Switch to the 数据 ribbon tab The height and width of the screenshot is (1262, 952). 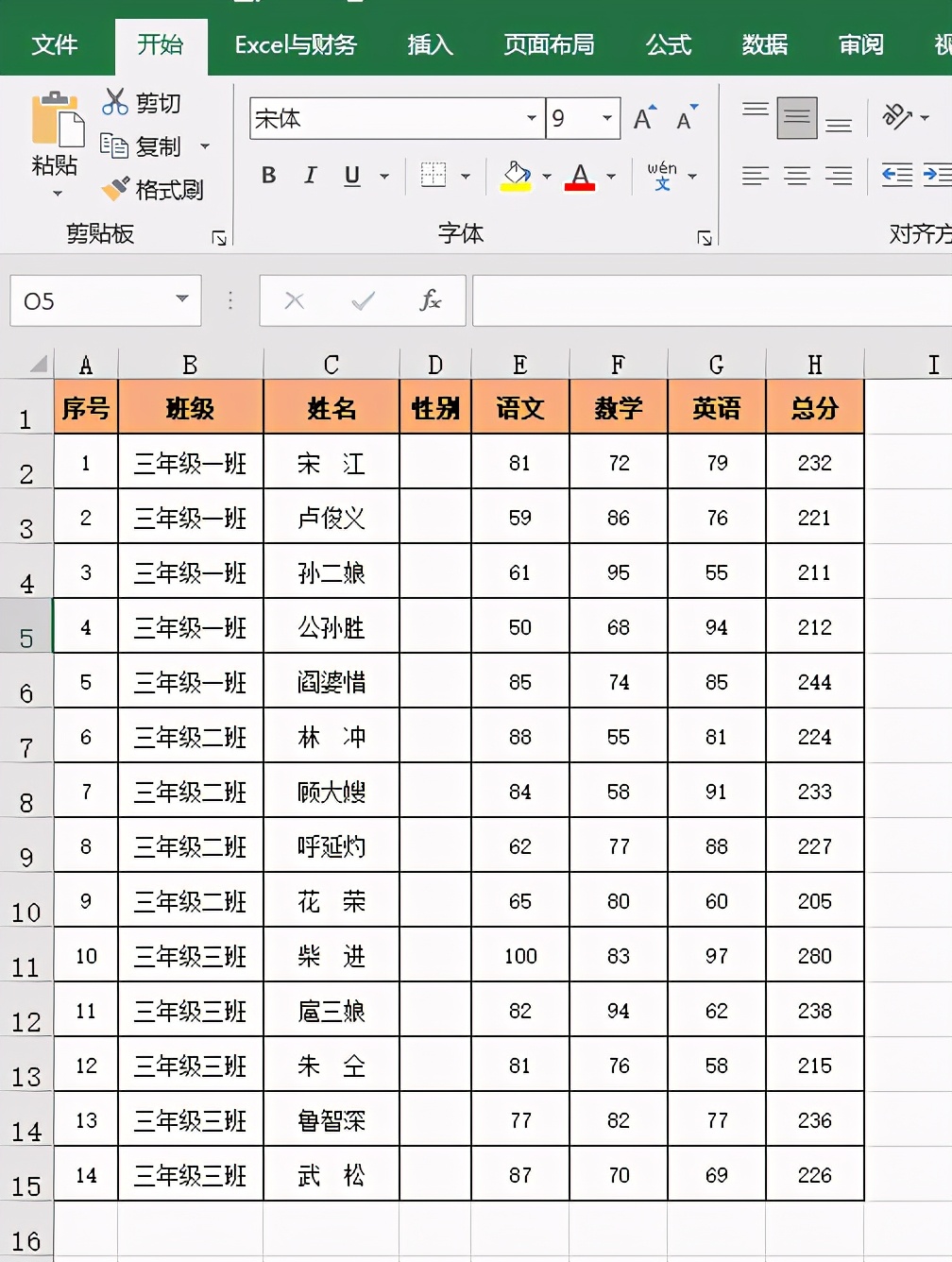[763, 43]
